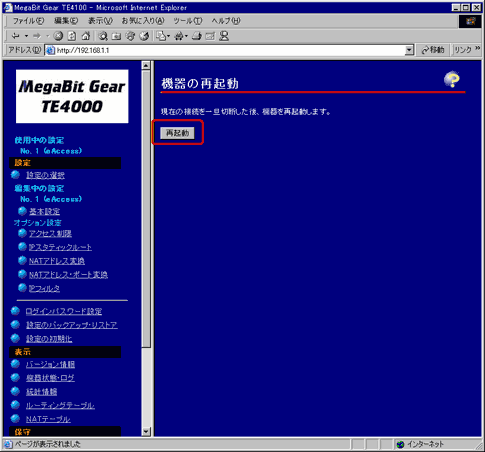Open the Favorites pane toolbar icon
The height and width of the screenshot is (452, 485).
[116, 36]
